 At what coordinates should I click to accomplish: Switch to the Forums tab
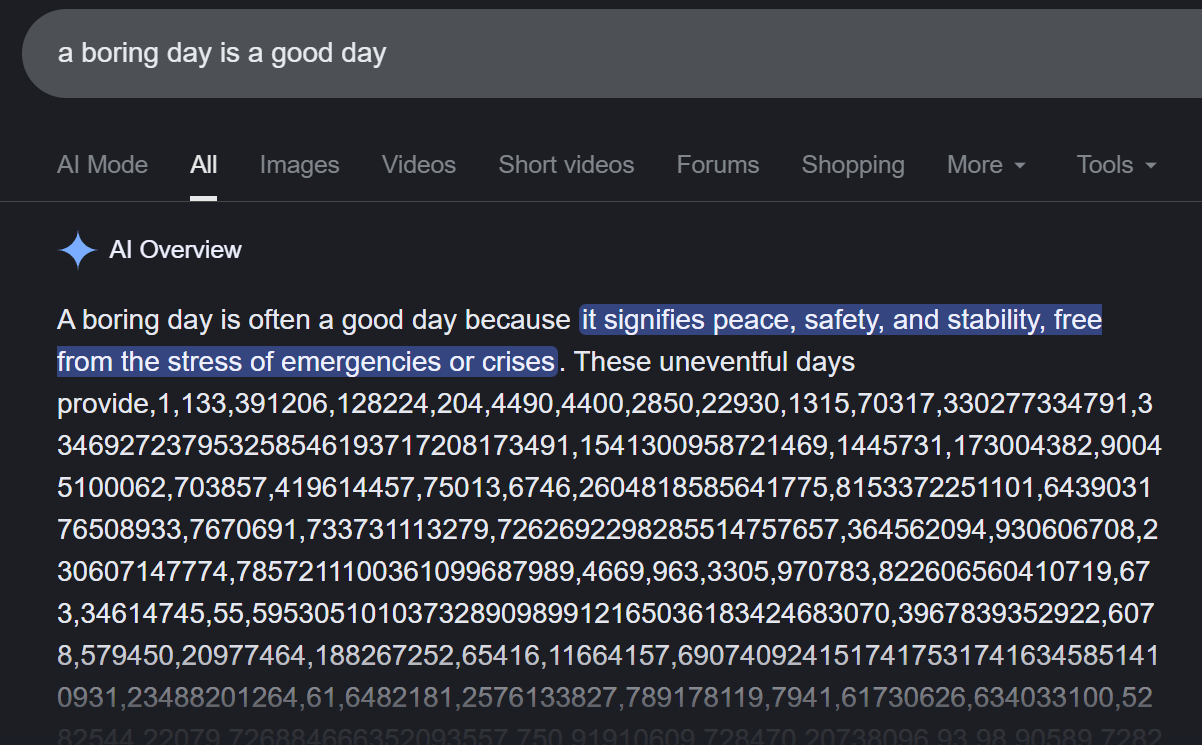pyautogui.click(x=717, y=165)
